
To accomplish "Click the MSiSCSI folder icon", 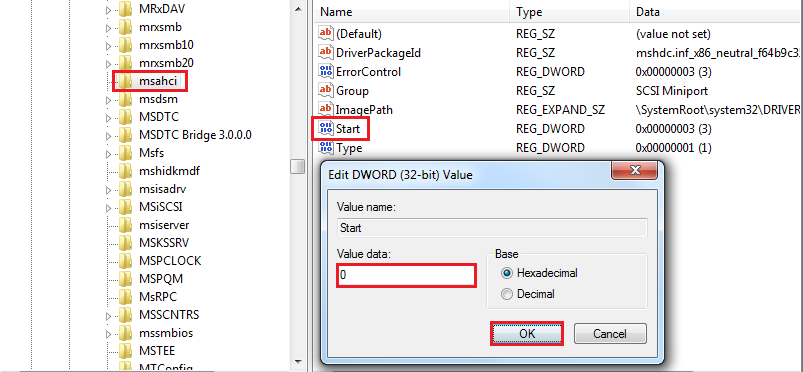I will pyautogui.click(x=125, y=207).
